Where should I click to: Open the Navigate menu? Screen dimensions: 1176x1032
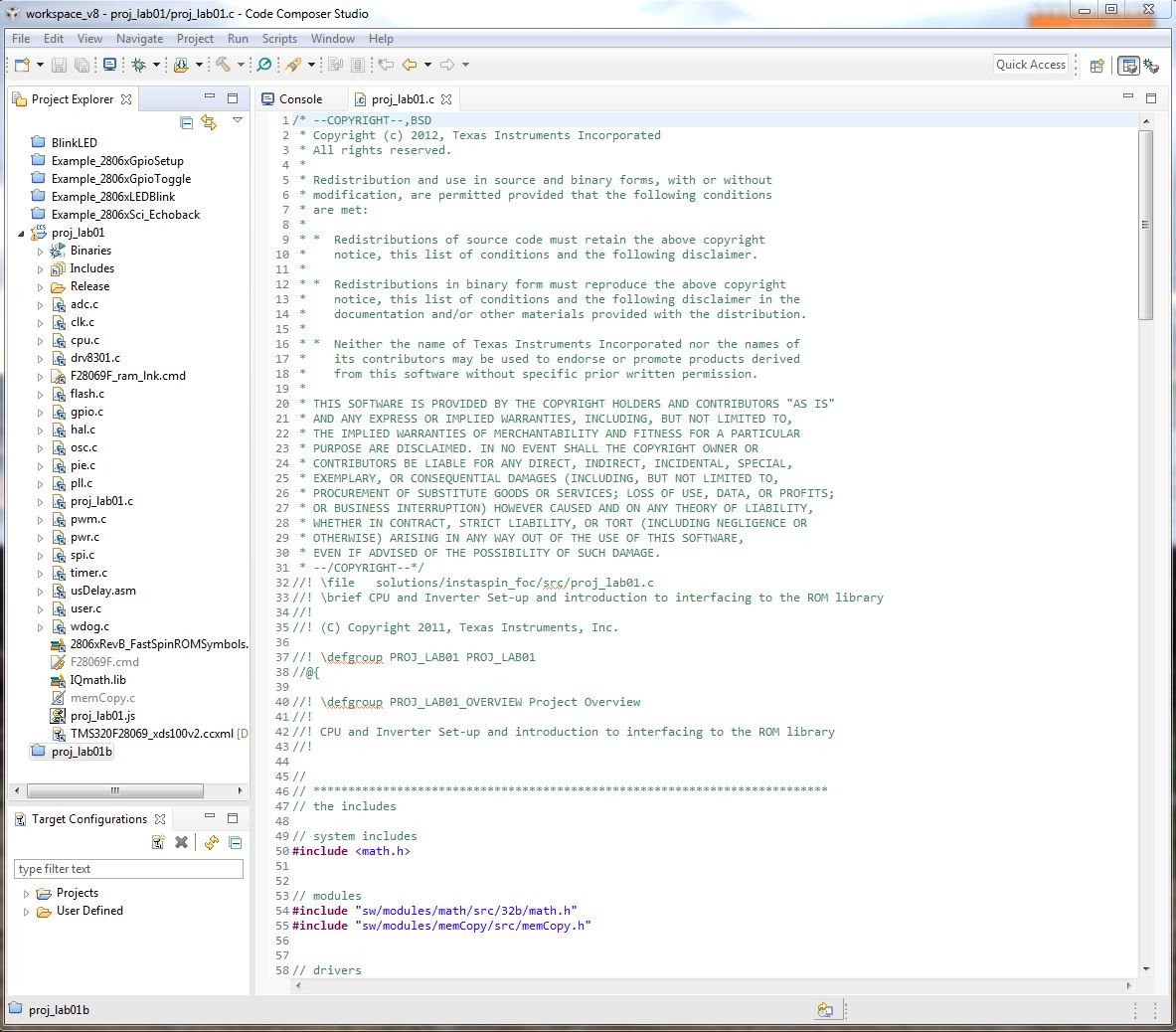(x=139, y=38)
